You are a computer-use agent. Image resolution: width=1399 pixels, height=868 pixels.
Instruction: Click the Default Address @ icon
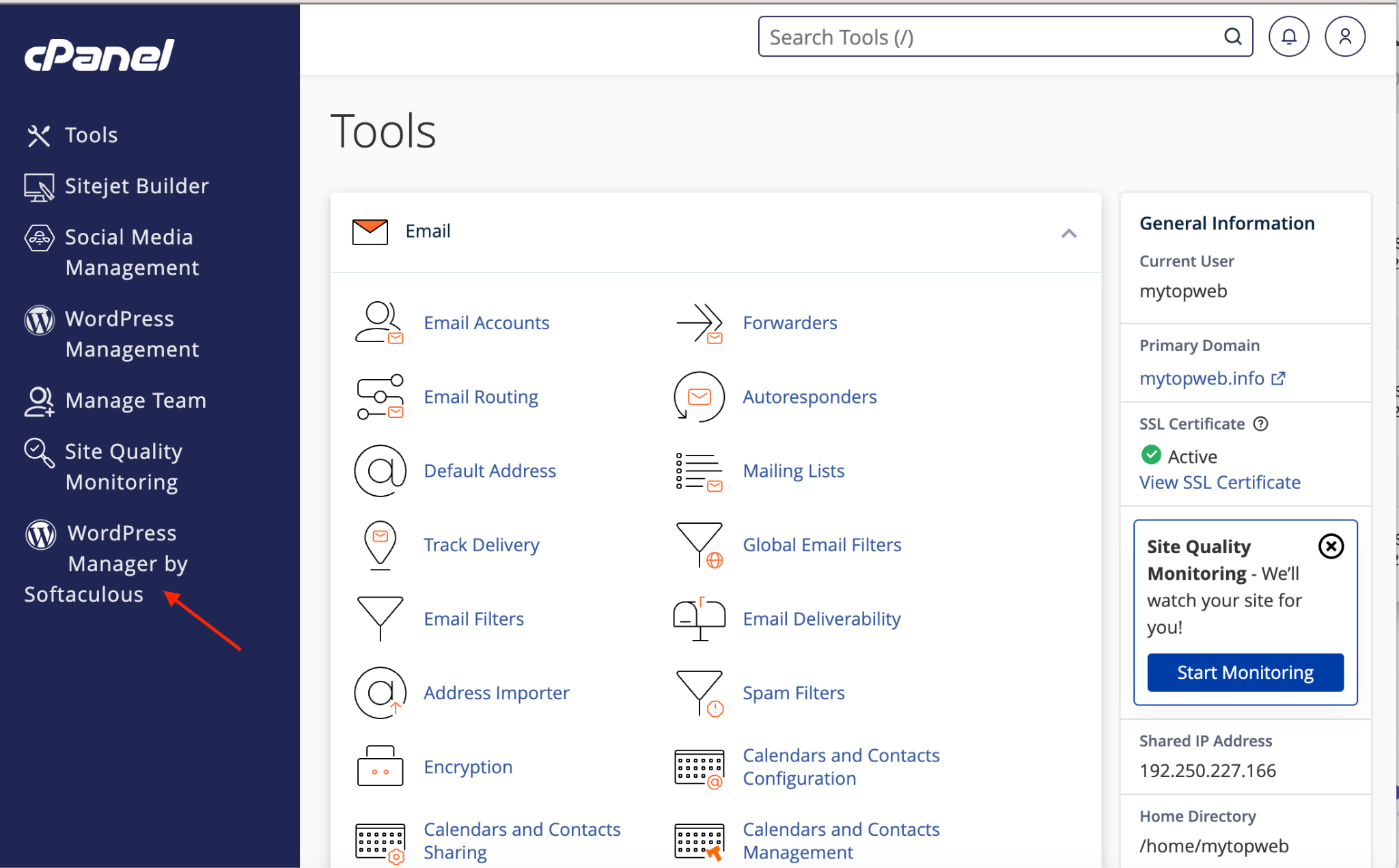[380, 471]
